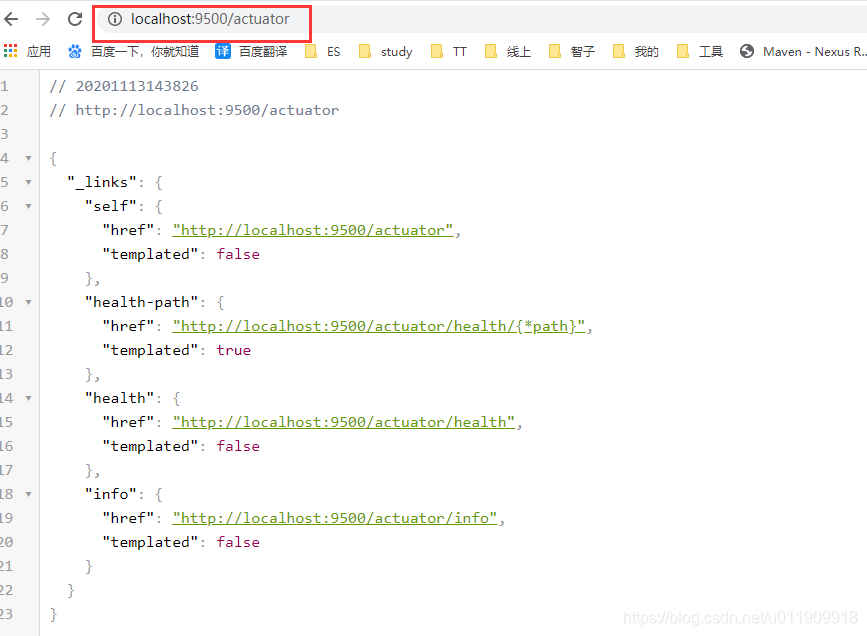View site information icon in address bar
Screen dimensions: 867x636
pyautogui.click(x=114, y=19)
